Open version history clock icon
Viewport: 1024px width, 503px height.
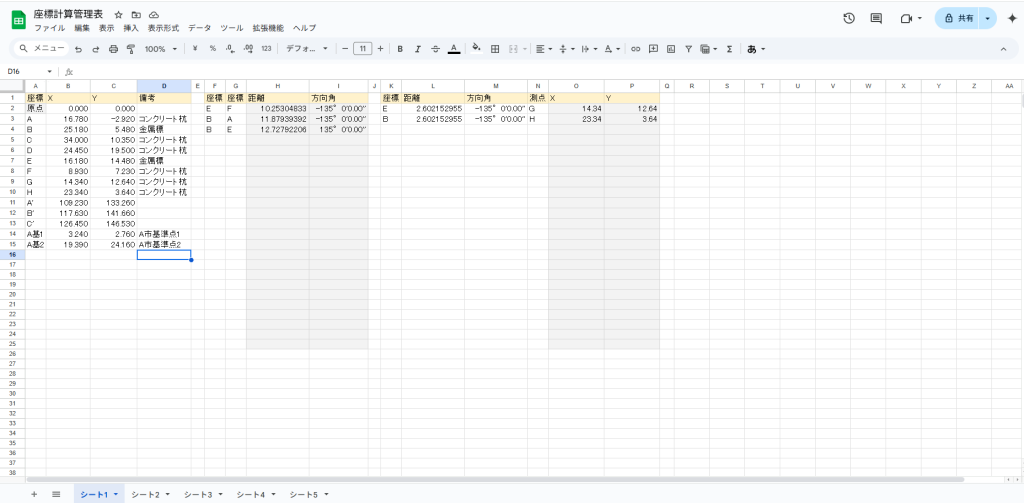[849, 18]
